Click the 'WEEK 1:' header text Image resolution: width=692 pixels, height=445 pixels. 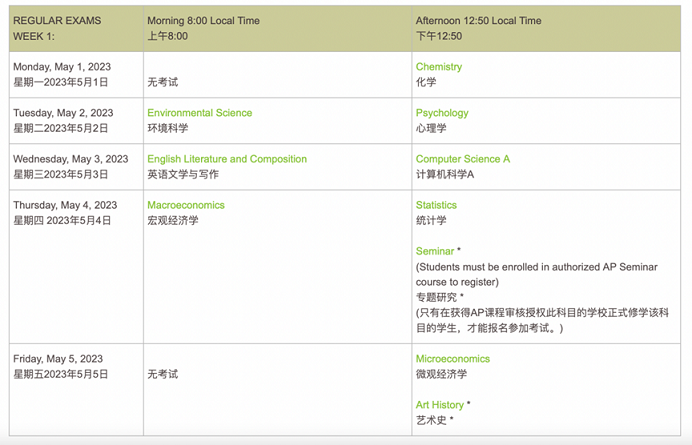point(34,36)
